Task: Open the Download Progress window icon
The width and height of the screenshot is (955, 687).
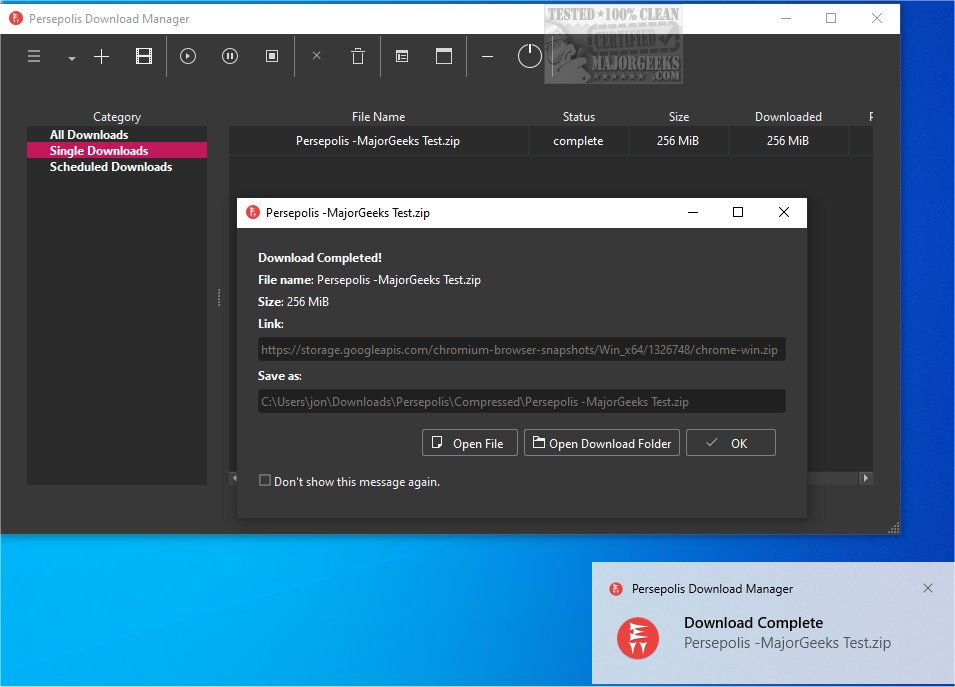Action: (401, 56)
